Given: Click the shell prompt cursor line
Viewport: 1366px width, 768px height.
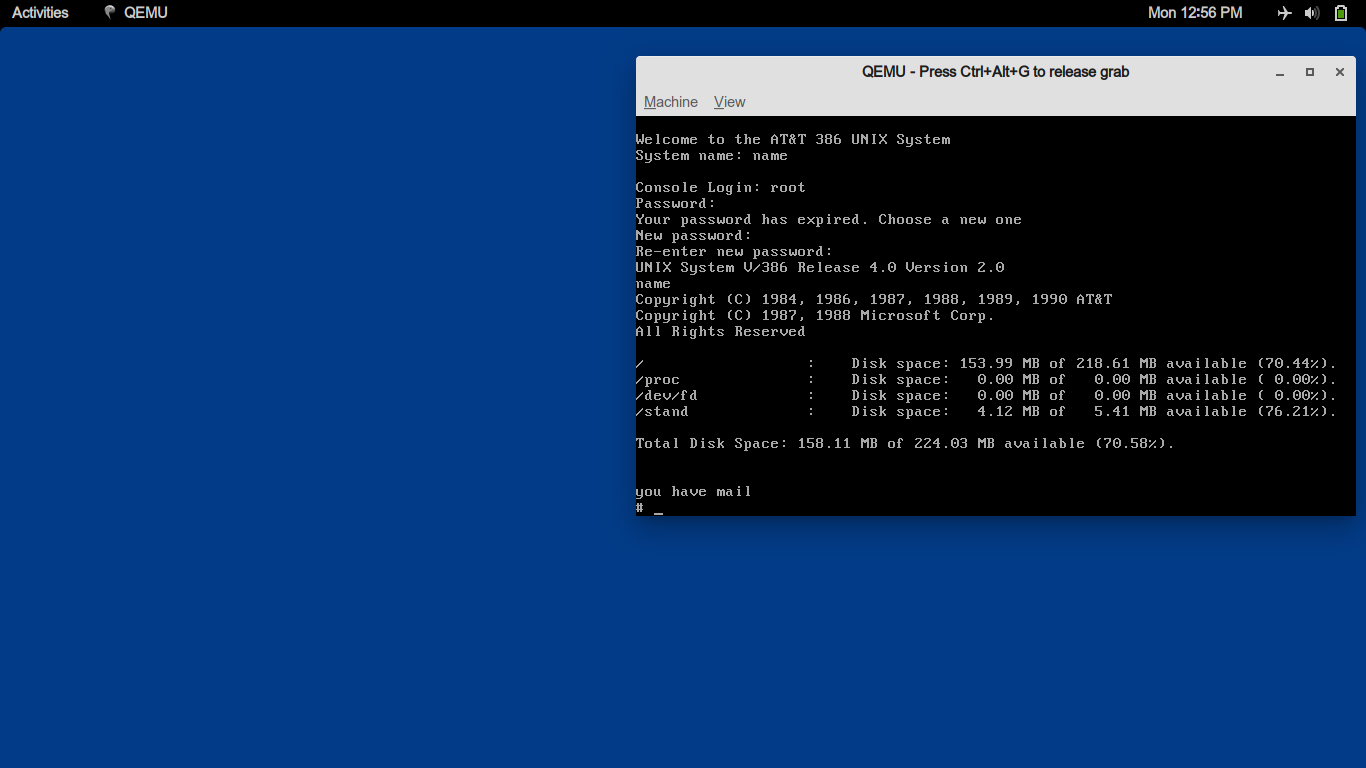Looking at the screenshot, I should [x=650, y=508].
